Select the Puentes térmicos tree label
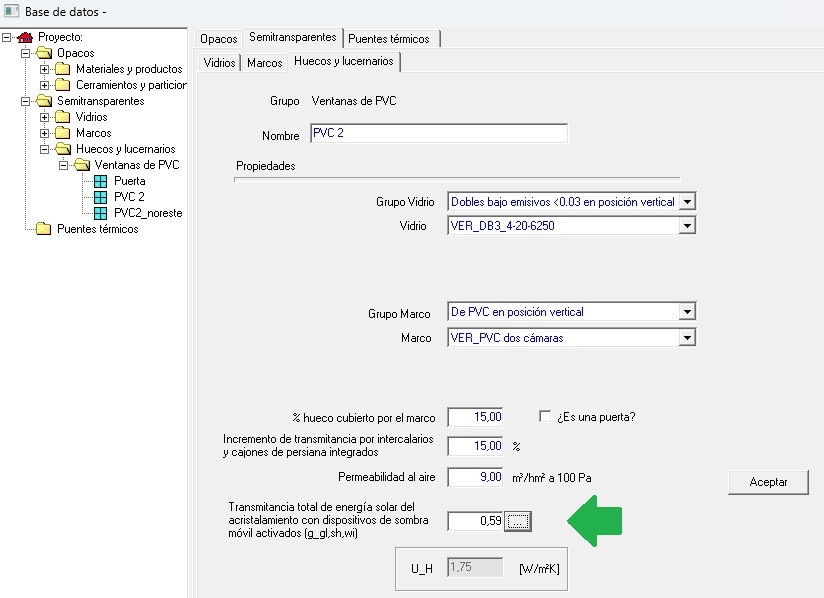The height and width of the screenshot is (598, 824). tap(98, 229)
